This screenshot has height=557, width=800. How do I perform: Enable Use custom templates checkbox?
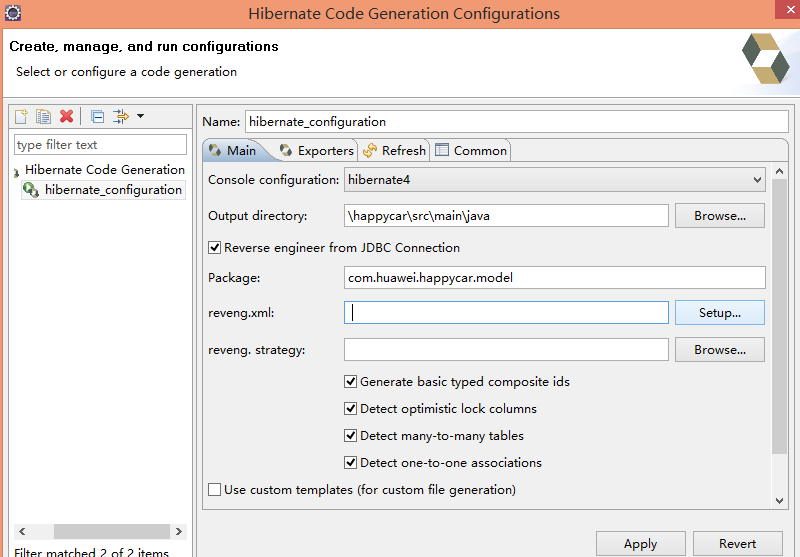[x=215, y=490]
